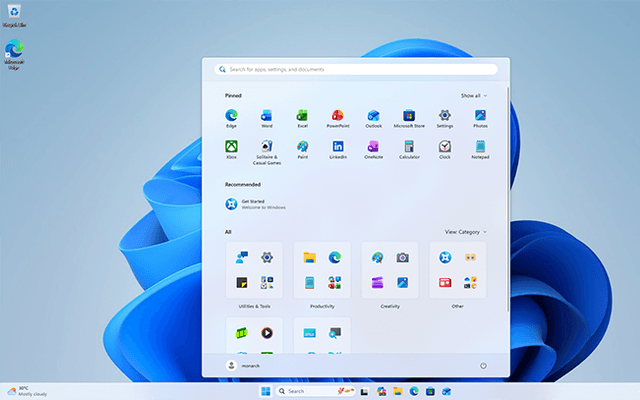Select the Microsoft Edge desktop shortcut
640x400 pixels.
pos(14,54)
